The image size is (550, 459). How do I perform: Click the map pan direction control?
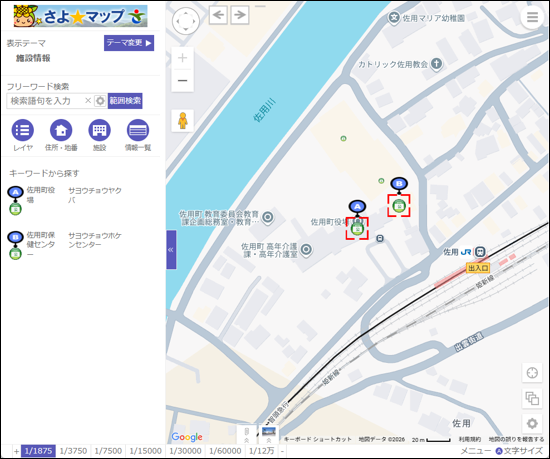[x=186, y=21]
